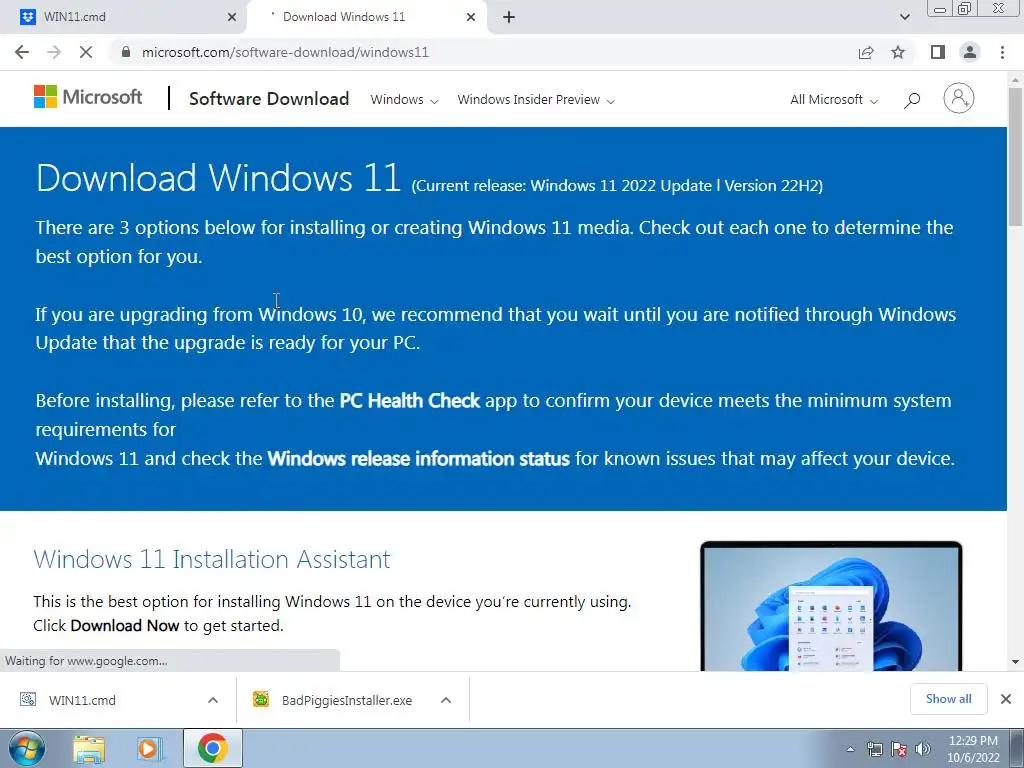
Task: Click the Download Windows 11 title text
Action: [218, 178]
